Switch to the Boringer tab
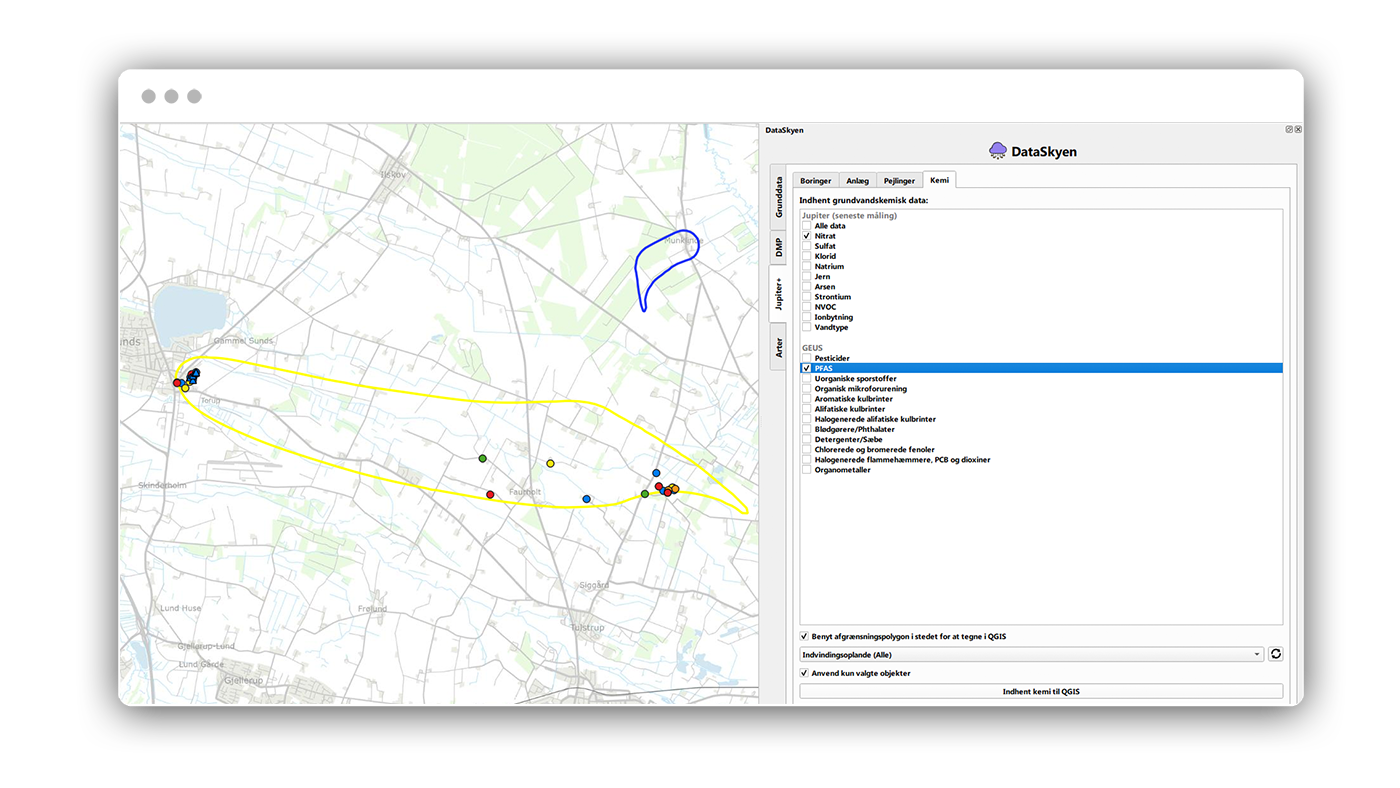This screenshot has width=1400, height=788. pos(815,181)
